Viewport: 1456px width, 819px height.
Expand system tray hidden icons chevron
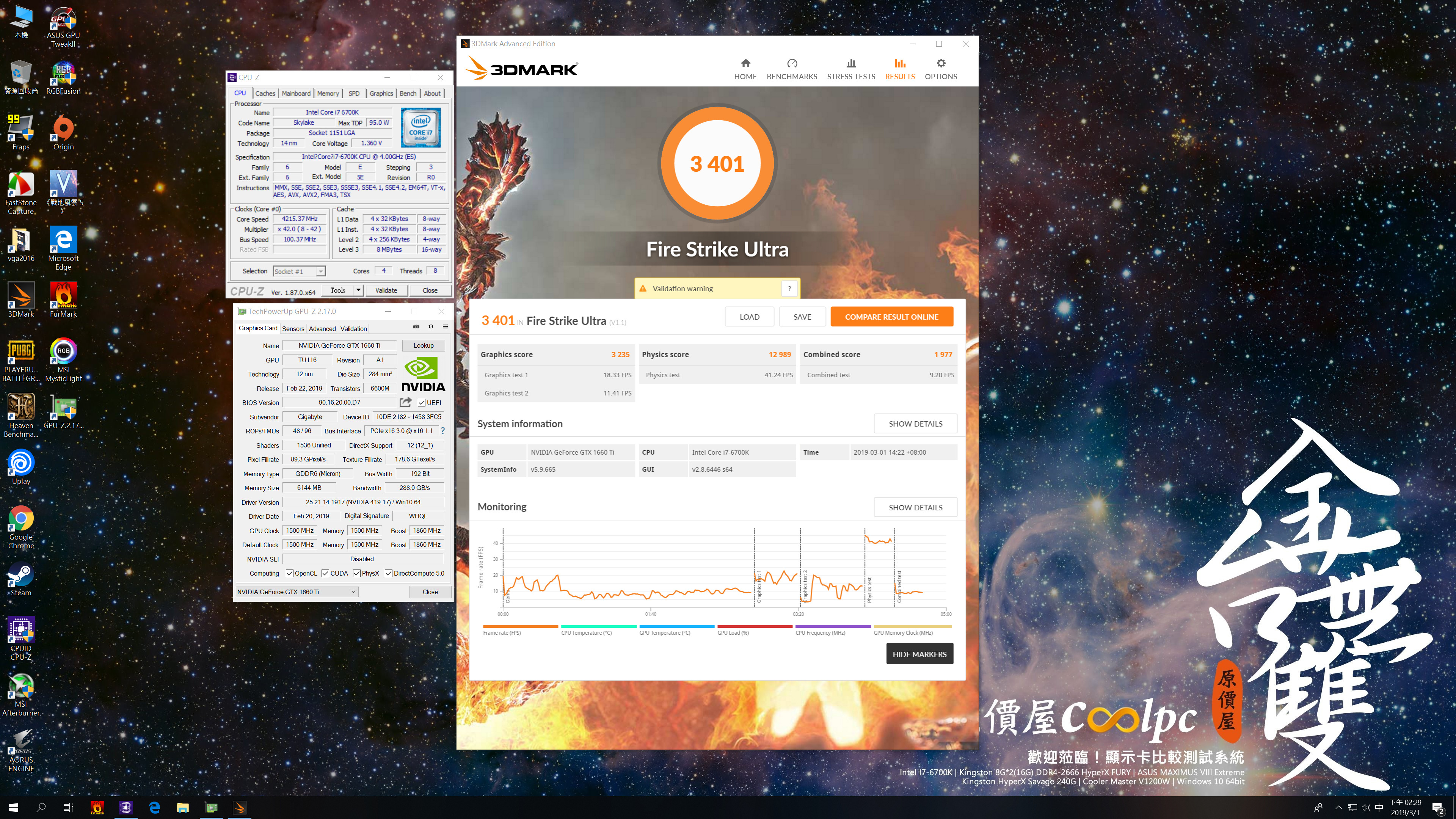coord(1338,807)
